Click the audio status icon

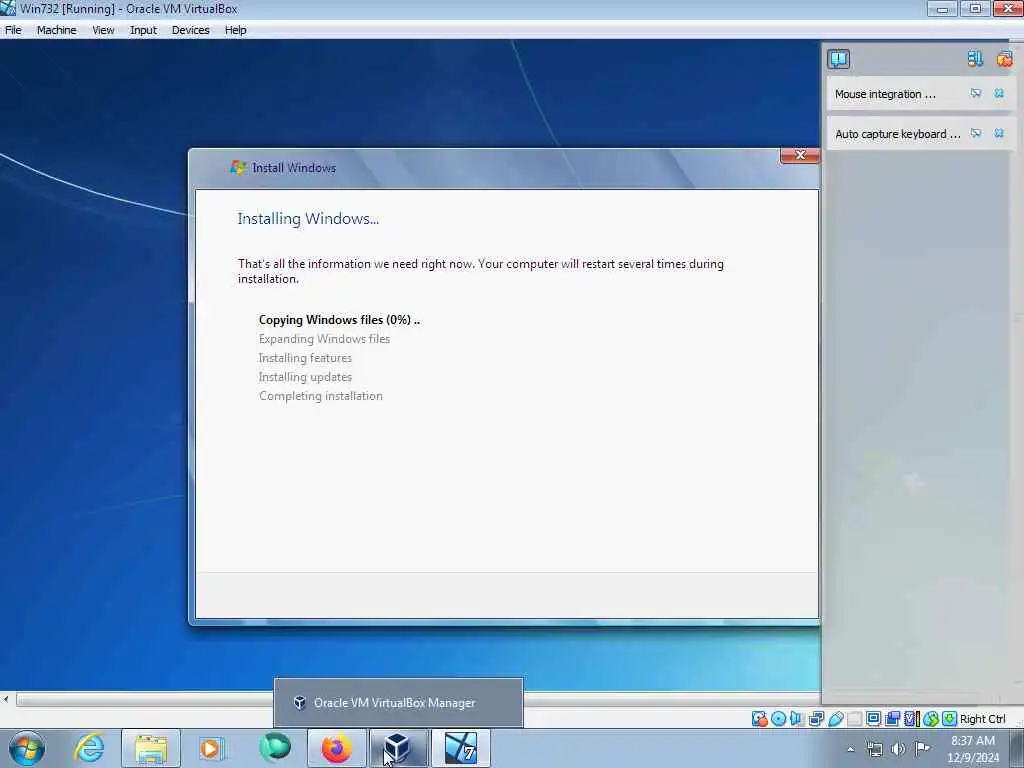(797, 719)
